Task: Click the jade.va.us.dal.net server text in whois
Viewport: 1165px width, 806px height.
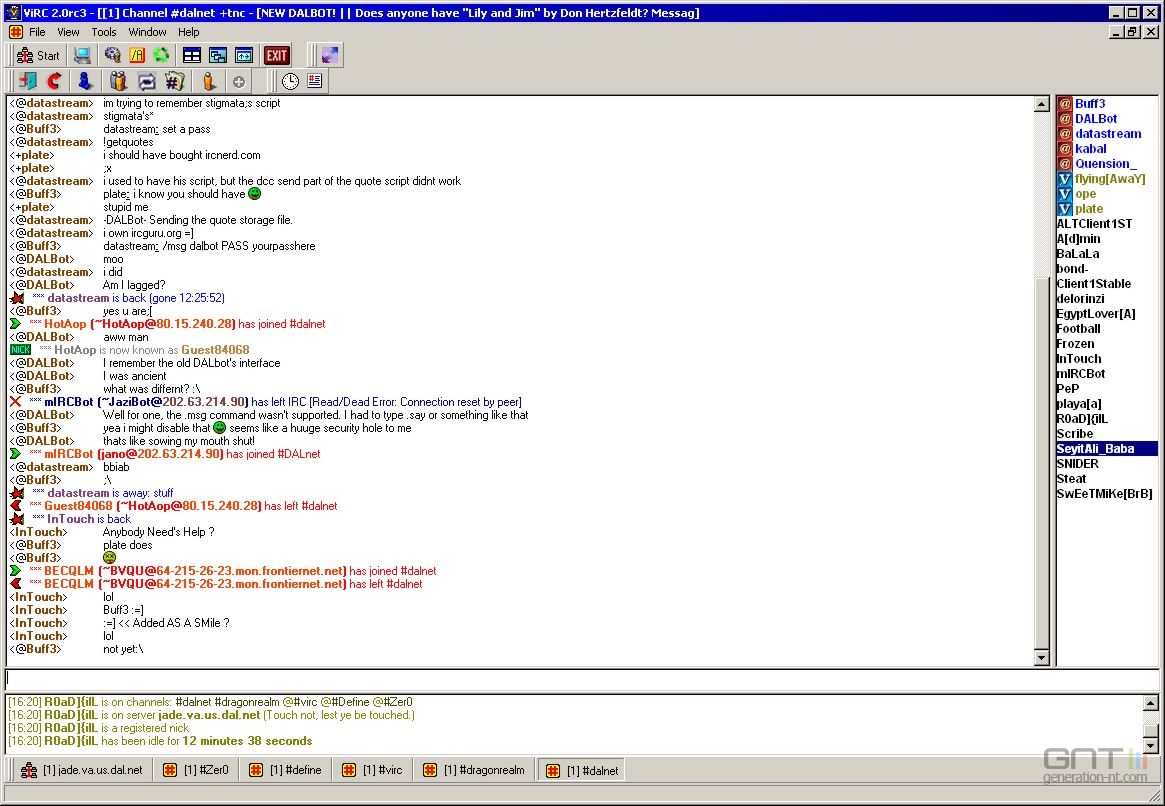Action: point(209,715)
